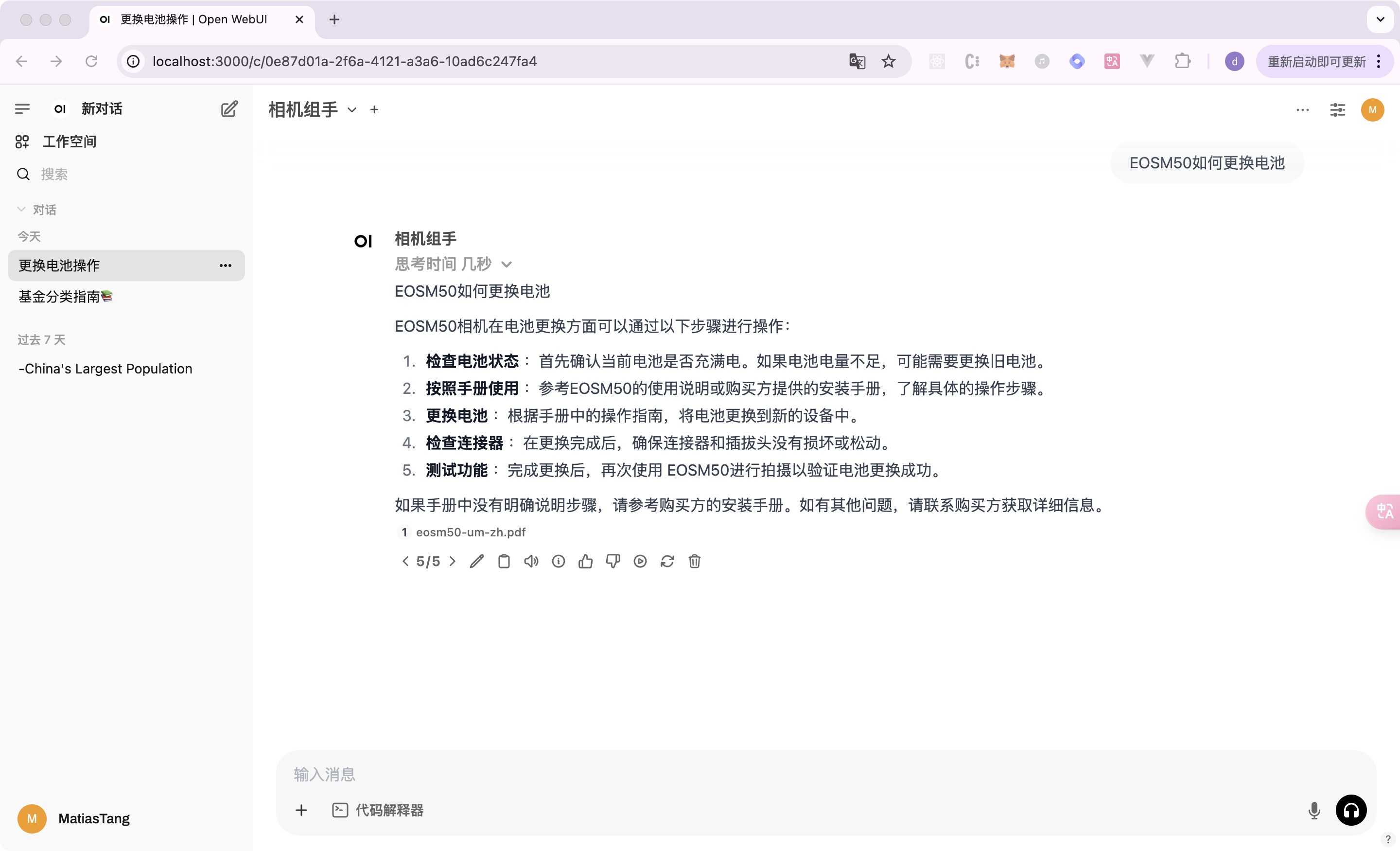This screenshot has height=851, width=1400.
Task: Close the Open WebUI browser tab
Action: pyautogui.click(x=299, y=19)
